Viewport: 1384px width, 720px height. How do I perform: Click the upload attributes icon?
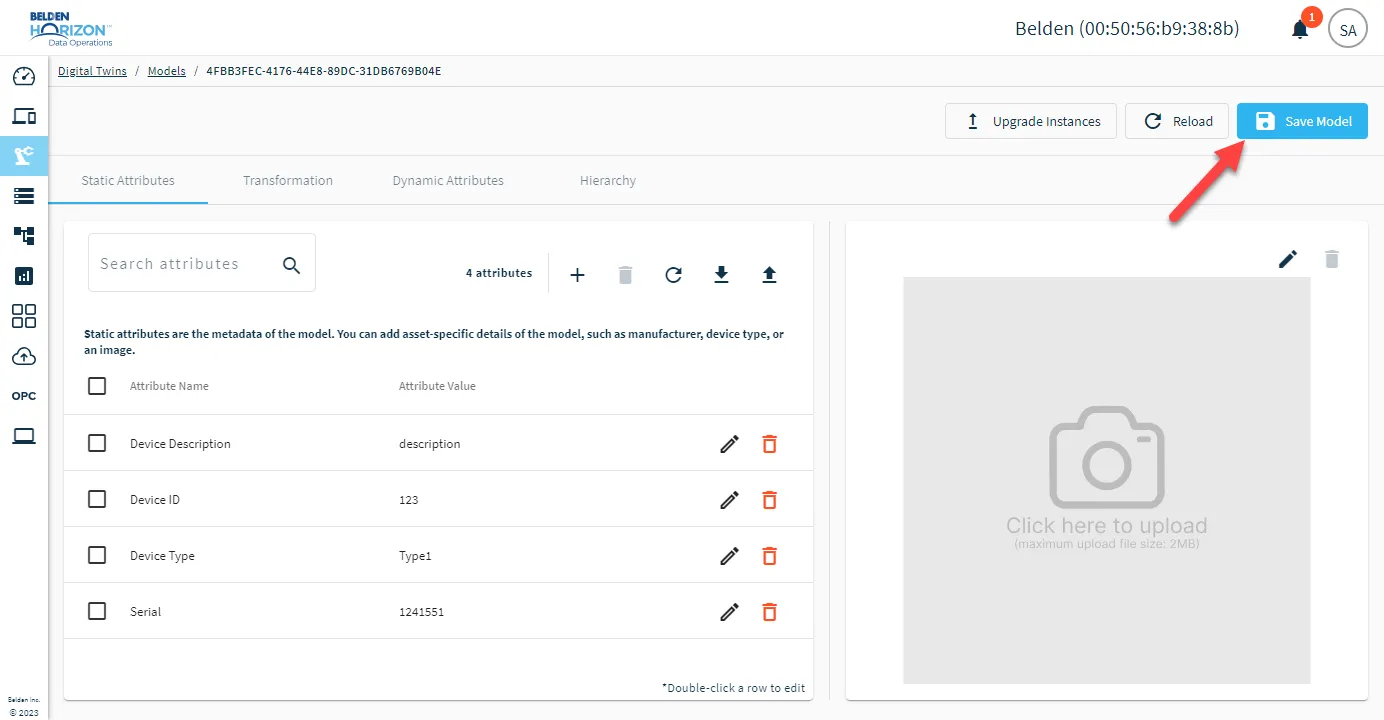(x=769, y=275)
